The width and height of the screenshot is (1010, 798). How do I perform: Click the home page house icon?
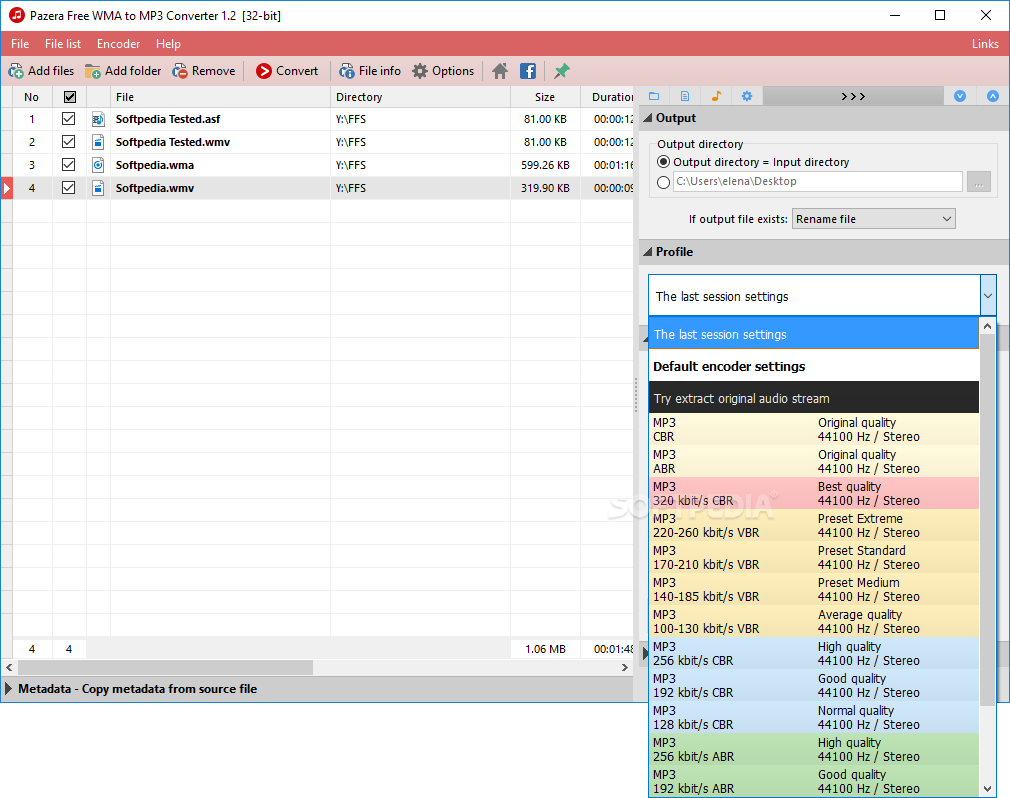click(500, 71)
